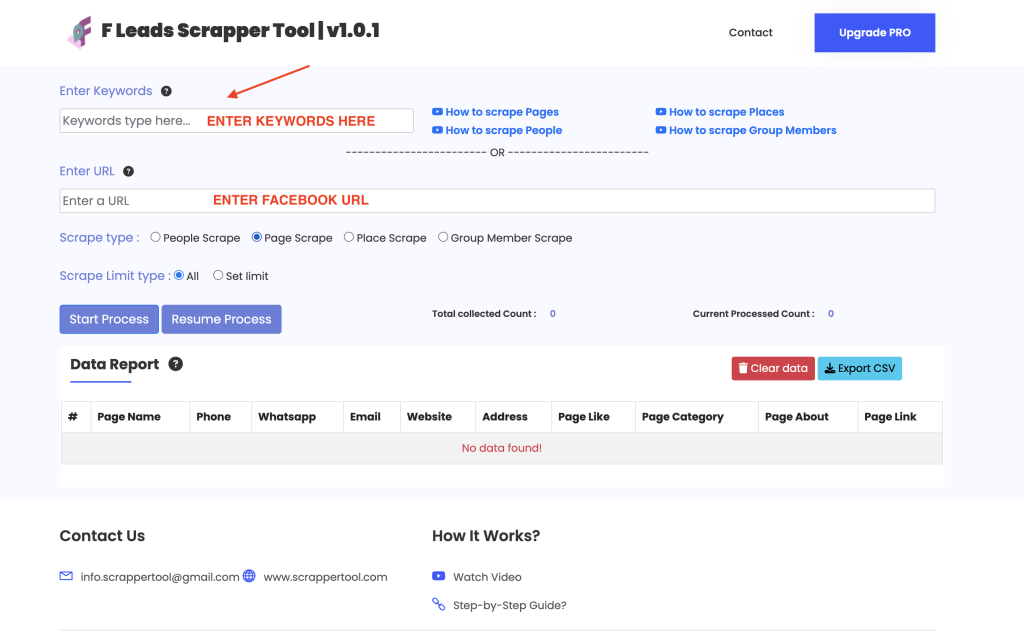This screenshot has height=637, width=1024.
Task: Click the trash icon on Clear data button
Action: coord(743,368)
